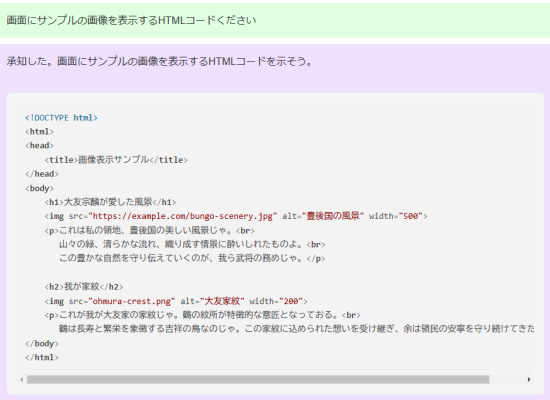
Task: Click the opening <head> tag line
Action: 39,146
